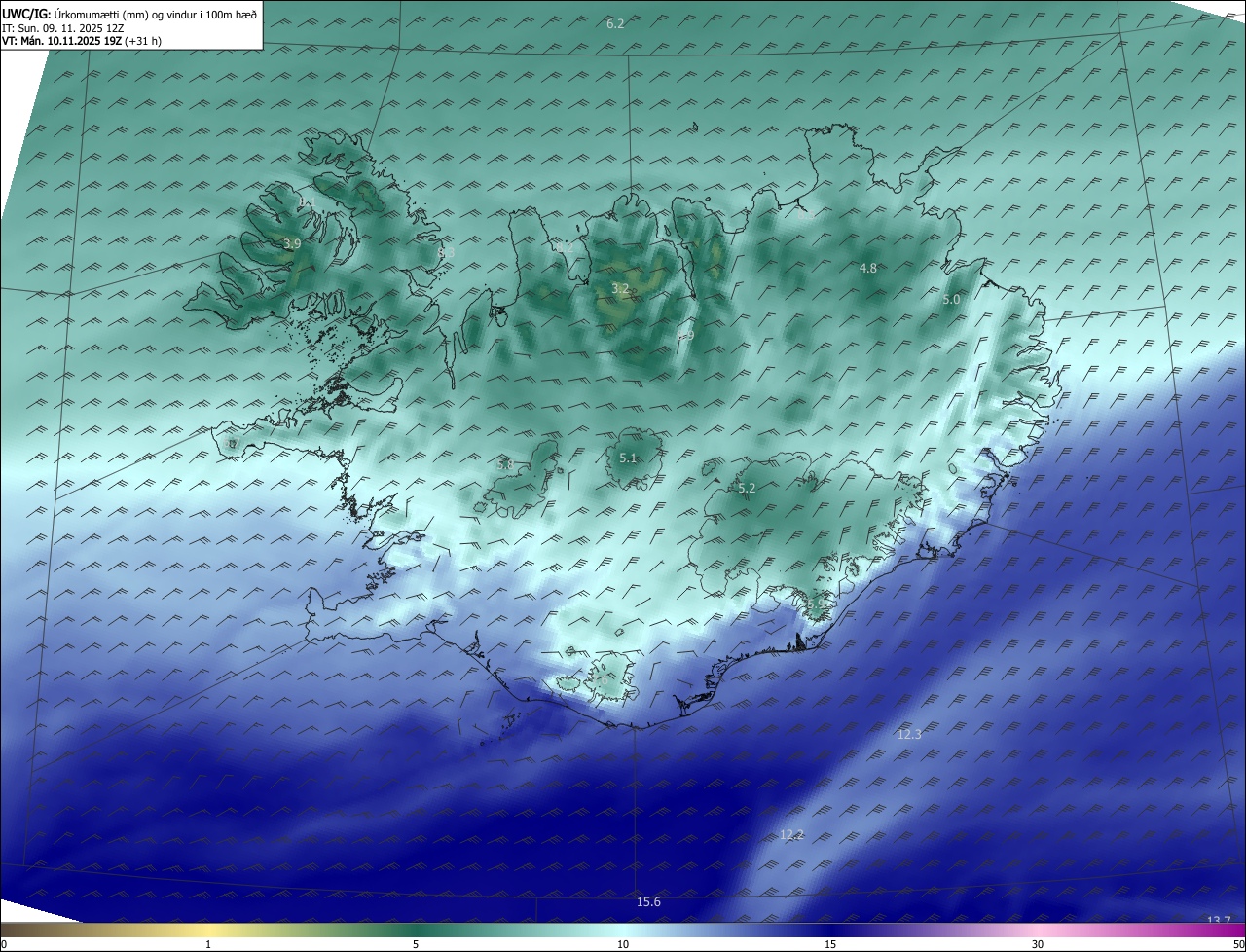Click the 3.9 value over the Westfjords
Viewport: 1246px width, 952px height.
pyautogui.click(x=291, y=244)
